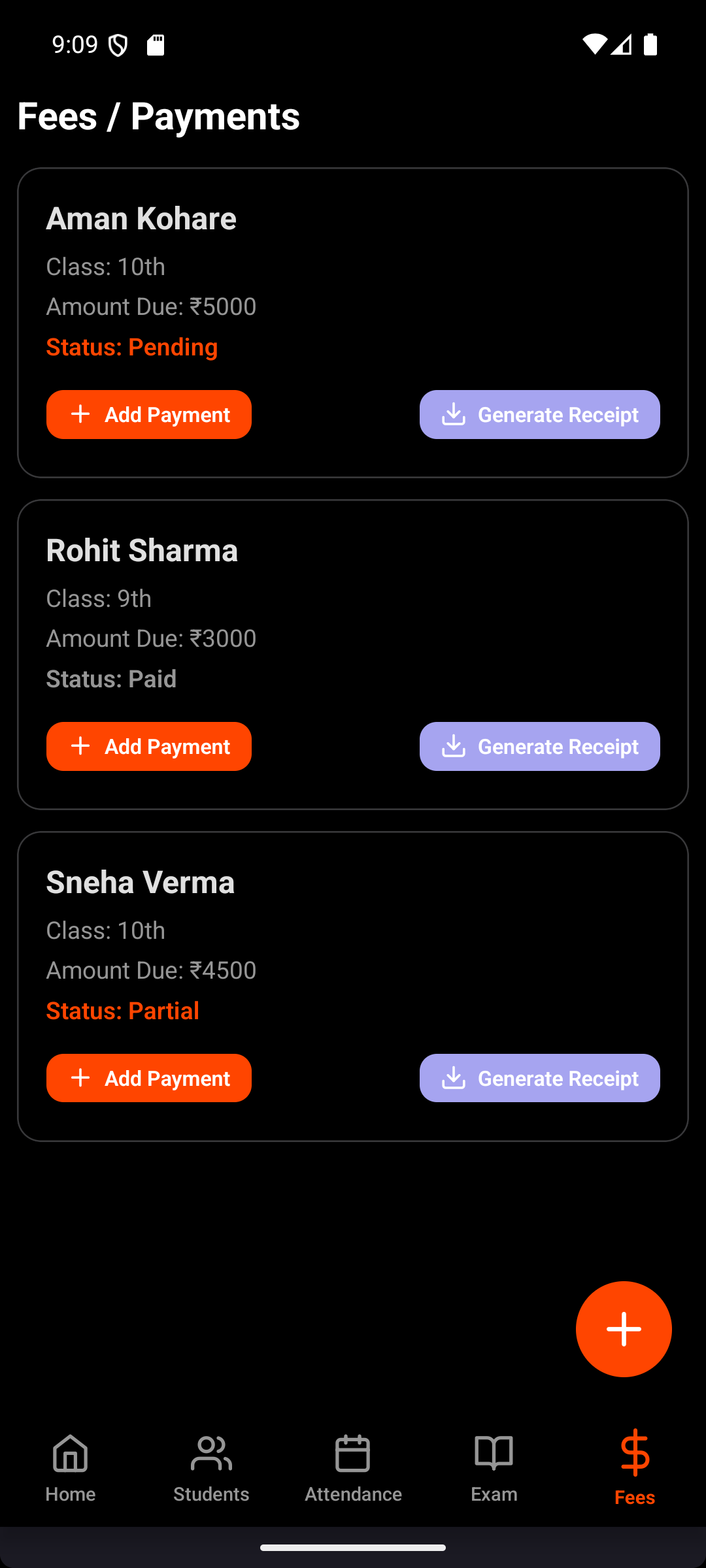Generate Receipt for Aman Kohare
Viewport: 706px width, 1568px height.
(539, 415)
